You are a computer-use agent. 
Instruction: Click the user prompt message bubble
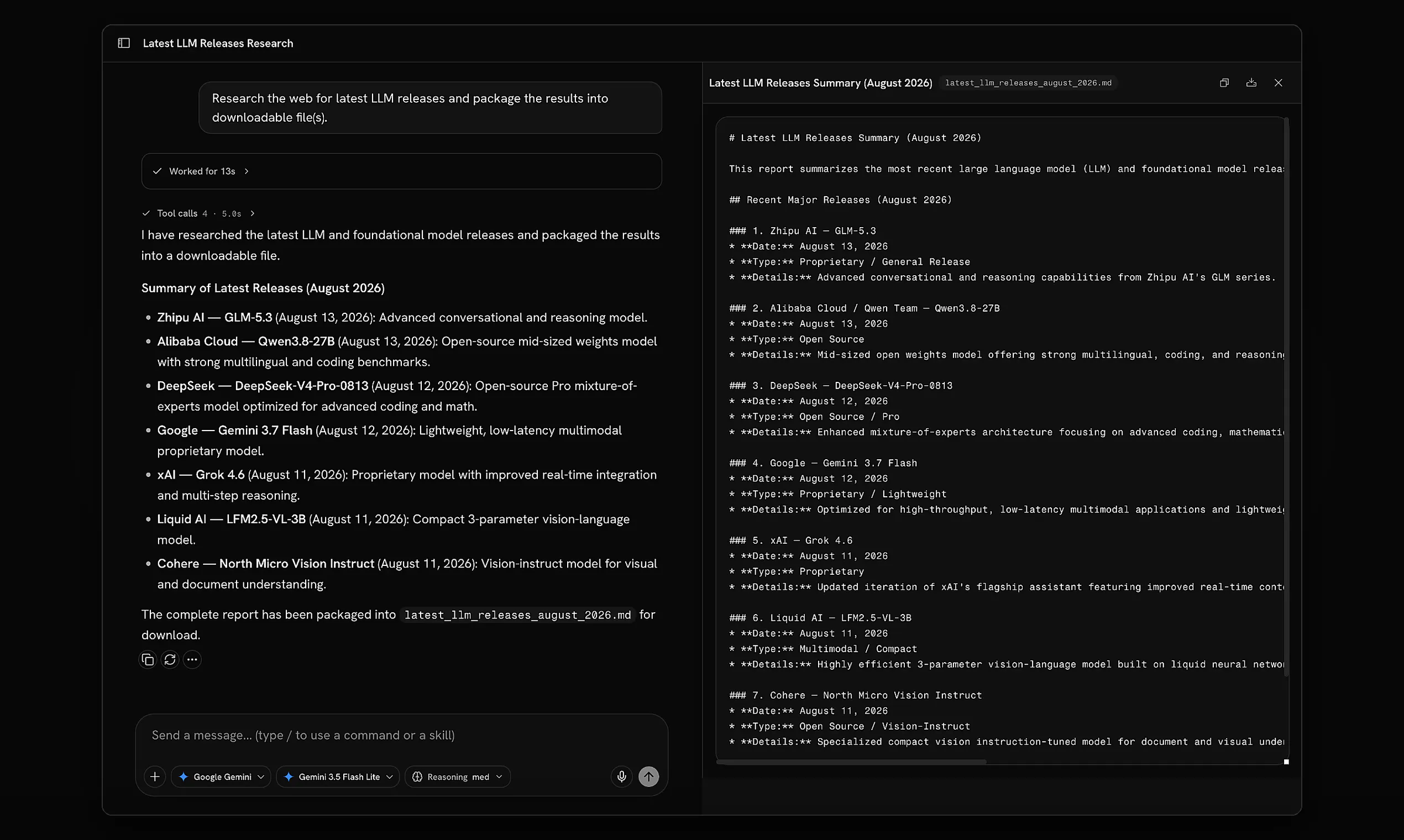click(x=430, y=108)
